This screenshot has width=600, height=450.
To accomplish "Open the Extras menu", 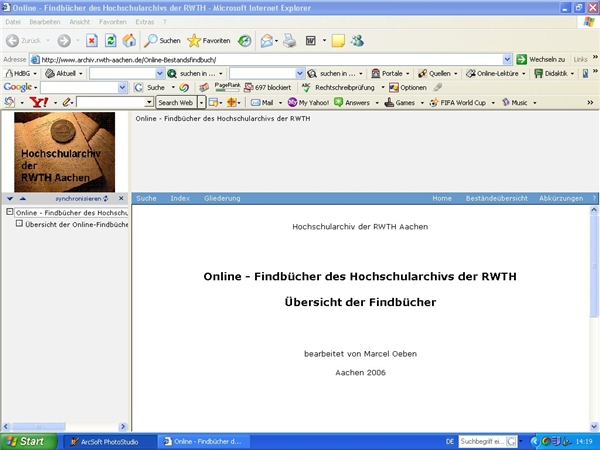I will (x=145, y=22).
